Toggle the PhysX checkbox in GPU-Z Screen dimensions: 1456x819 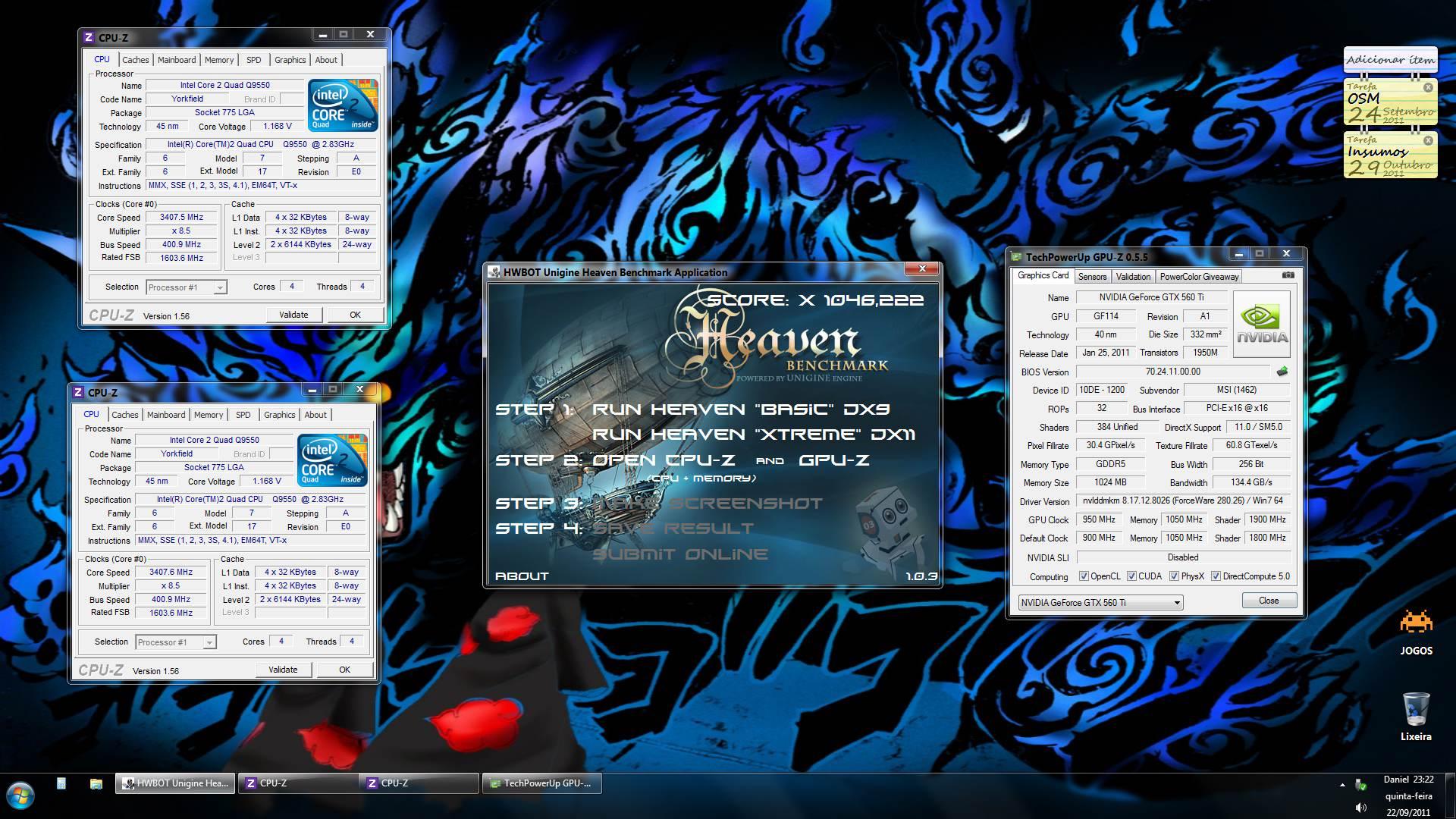pyautogui.click(x=1174, y=576)
